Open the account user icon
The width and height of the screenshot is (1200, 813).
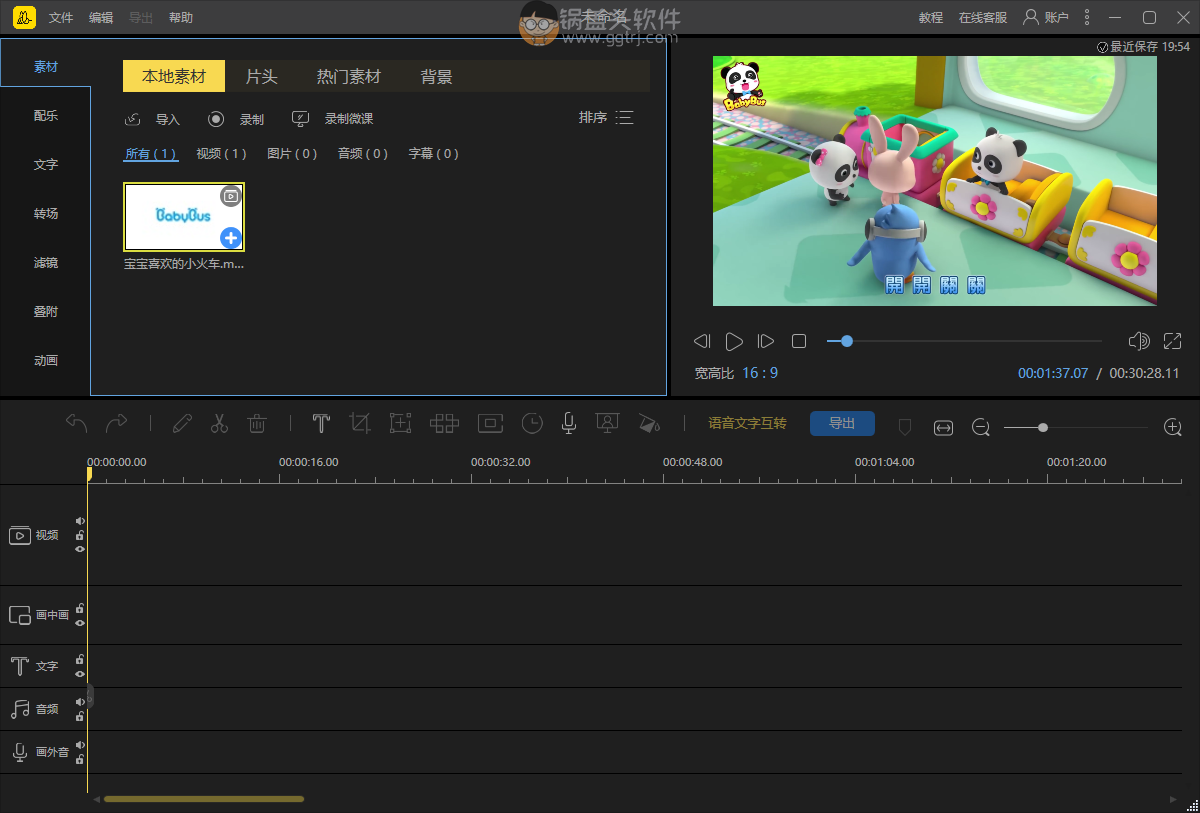tap(1030, 17)
